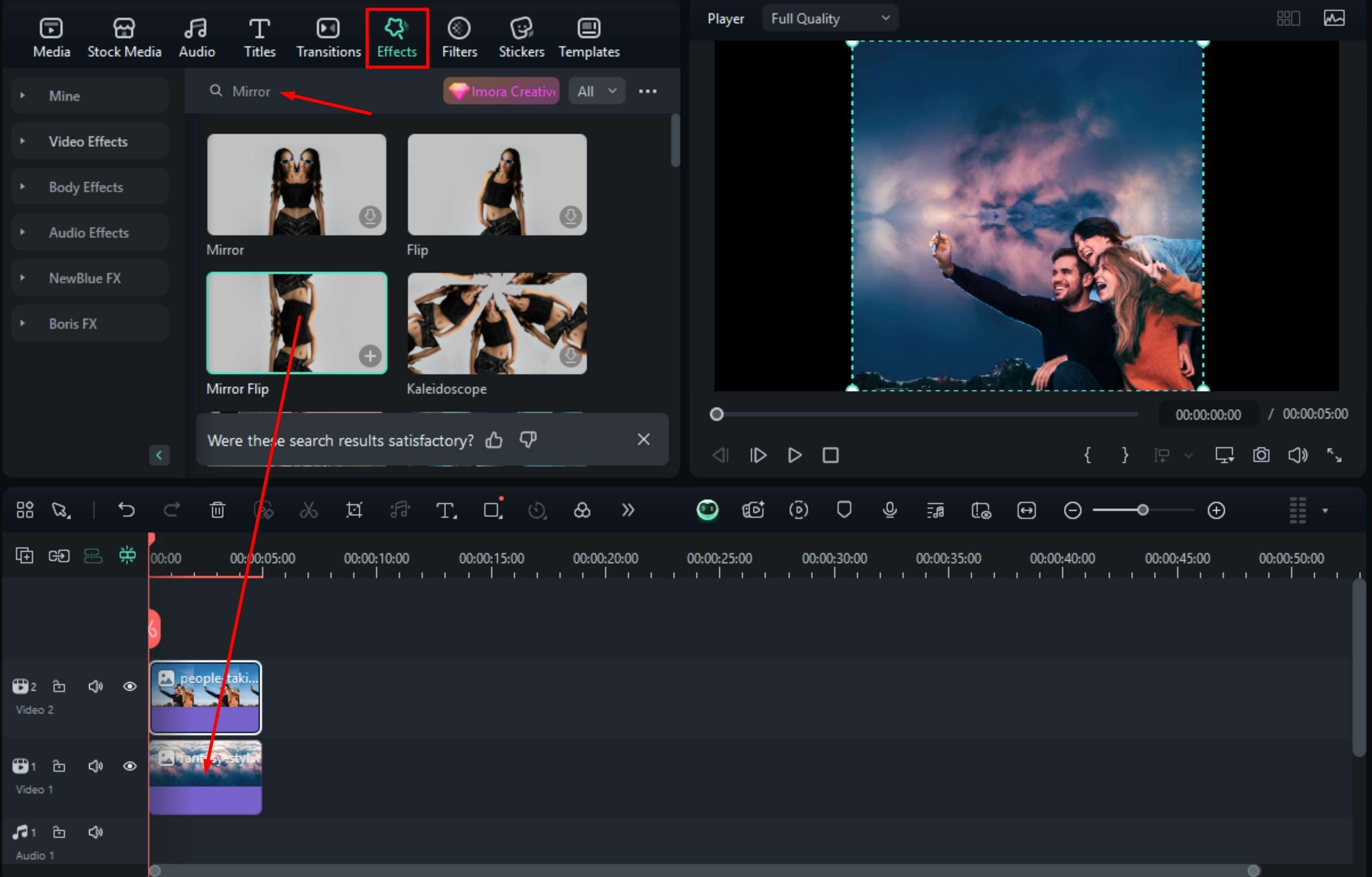Click the Record voiceover microphone icon

click(x=889, y=510)
